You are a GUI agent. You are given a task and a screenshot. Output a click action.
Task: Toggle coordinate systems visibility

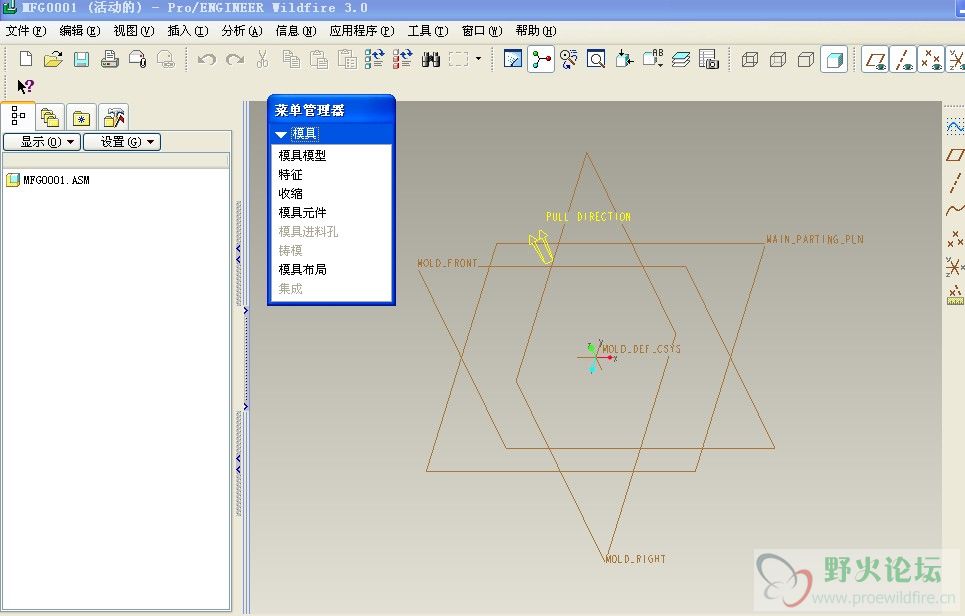coord(956,59)
